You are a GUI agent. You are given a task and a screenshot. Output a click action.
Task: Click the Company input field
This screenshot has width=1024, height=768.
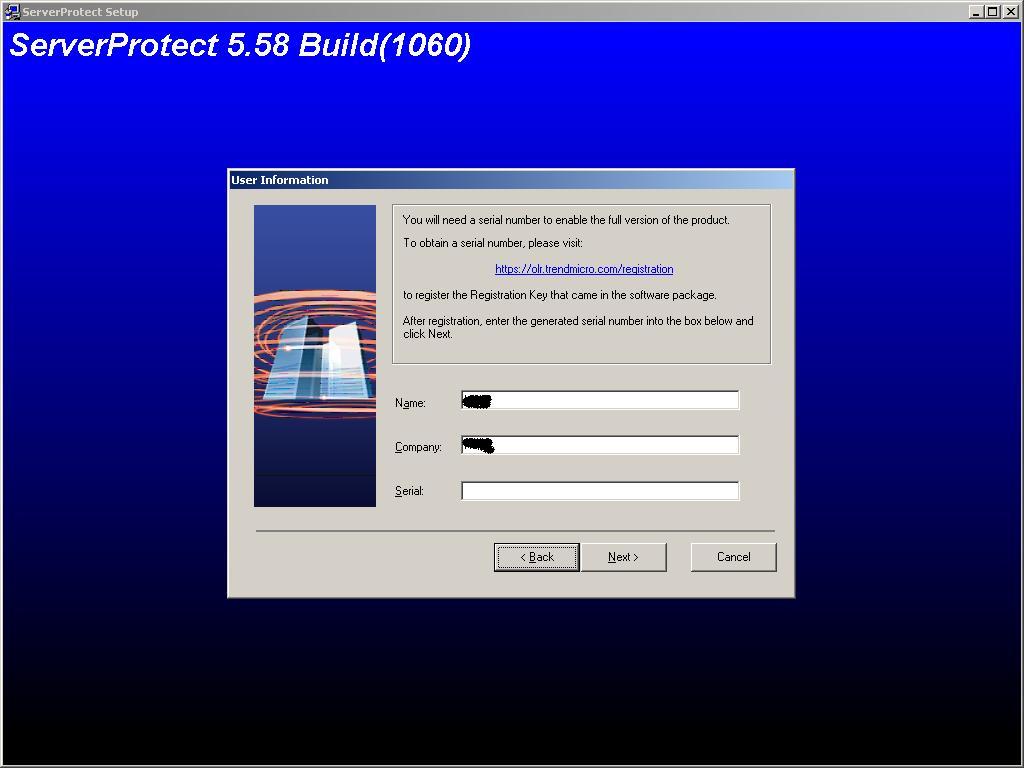tap(599, 444)
